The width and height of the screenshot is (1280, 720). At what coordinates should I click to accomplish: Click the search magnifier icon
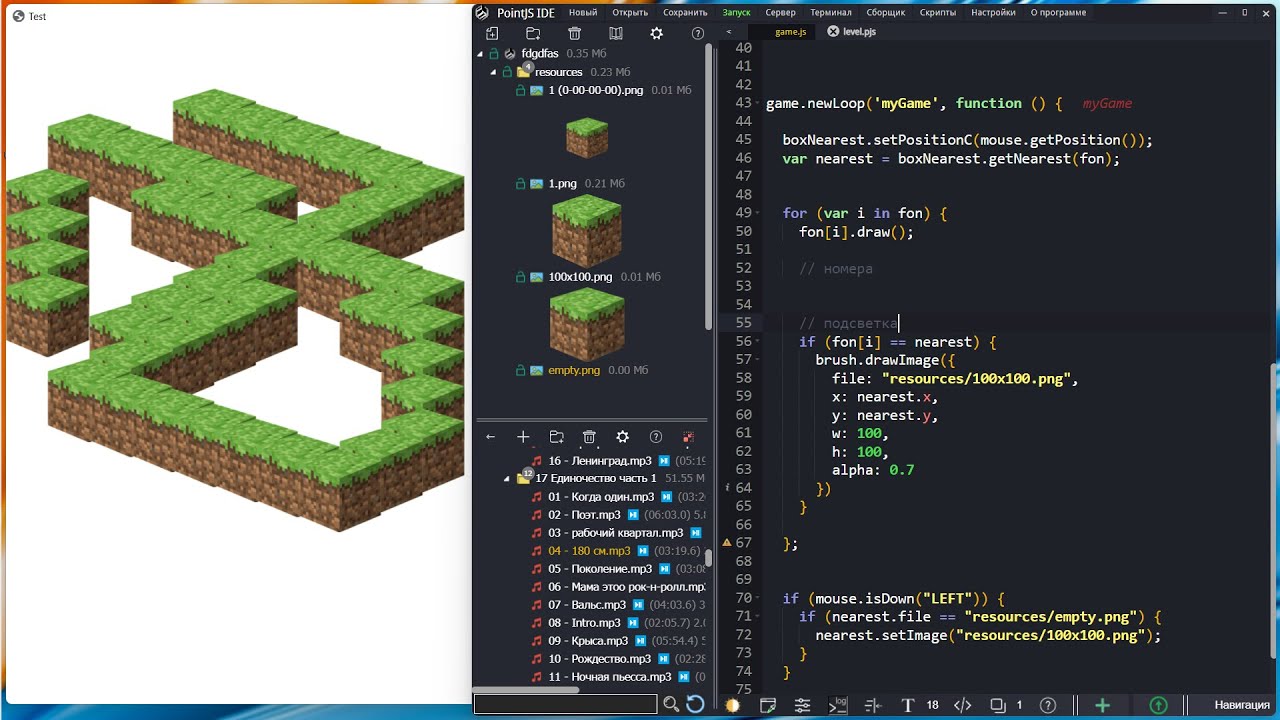pyautogui.click(x=672, y=705)
